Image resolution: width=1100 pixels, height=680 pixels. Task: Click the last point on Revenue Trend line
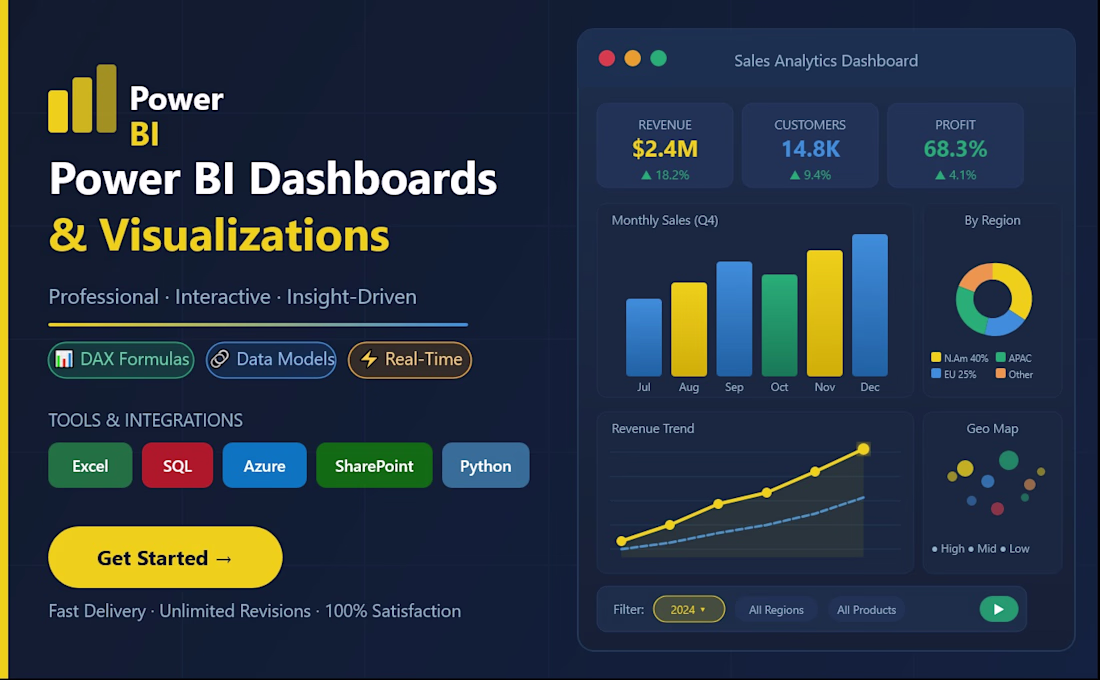point(864,449)
